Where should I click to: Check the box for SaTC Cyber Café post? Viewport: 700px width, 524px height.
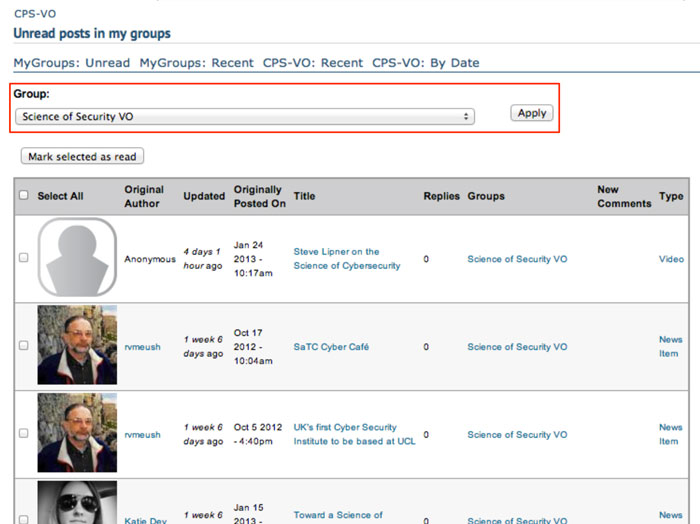[x=24, y=346]
